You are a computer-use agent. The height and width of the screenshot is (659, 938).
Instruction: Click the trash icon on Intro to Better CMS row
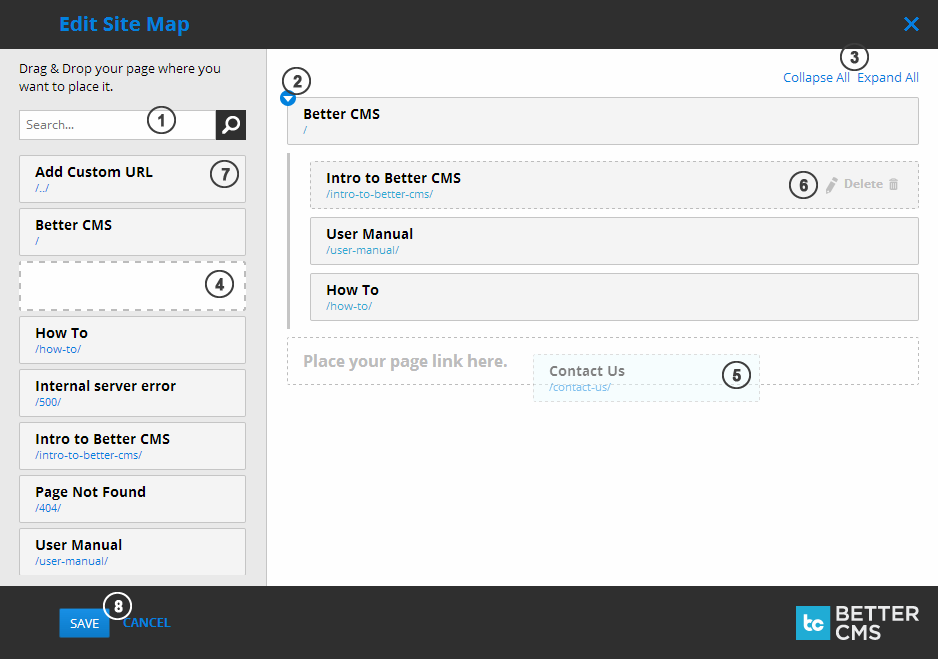[x=893, y=184]
